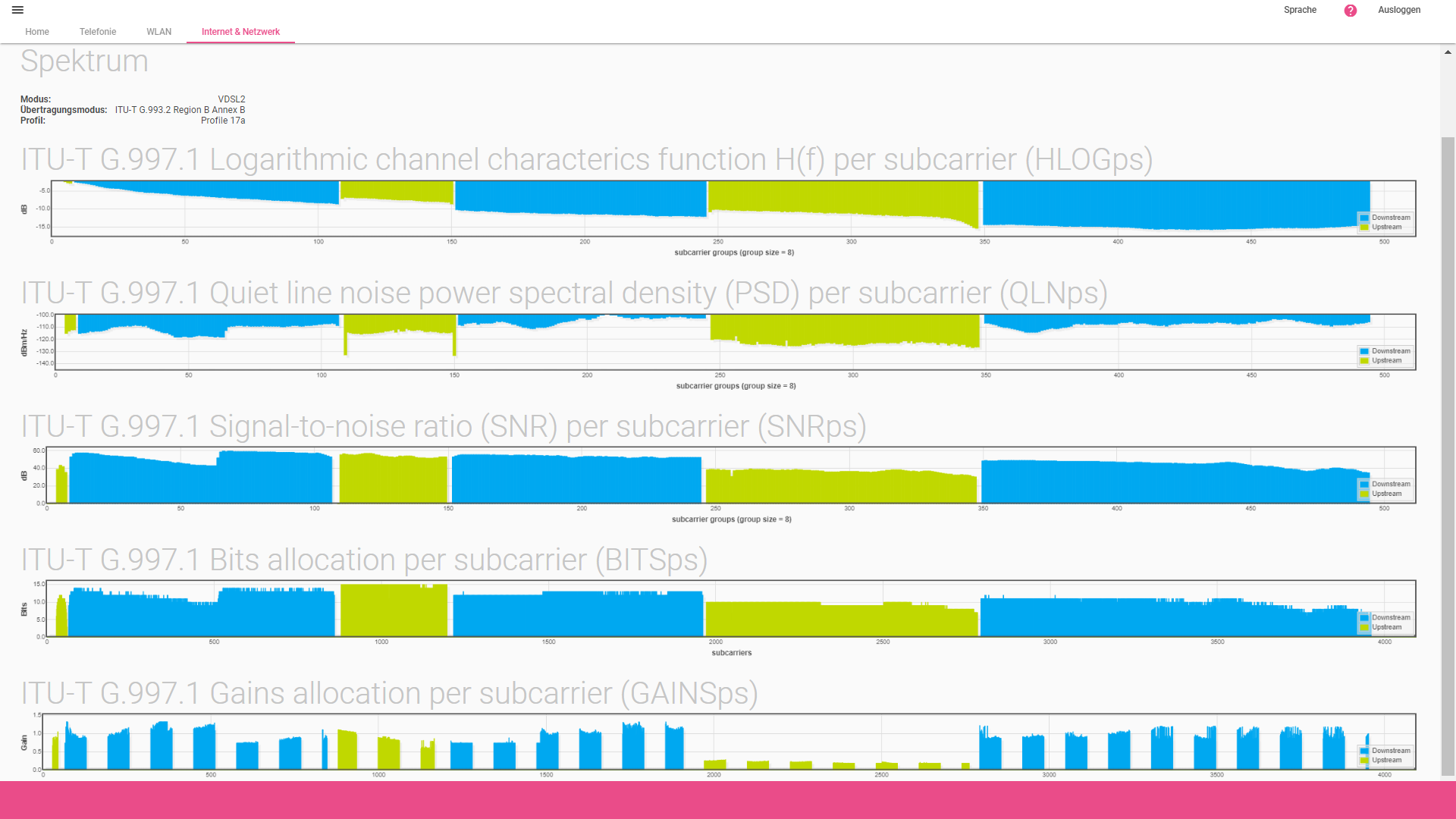Click Downstream swatch in GAINSps legend
Screen dimensions: 1456x819
click(1364, 751)
